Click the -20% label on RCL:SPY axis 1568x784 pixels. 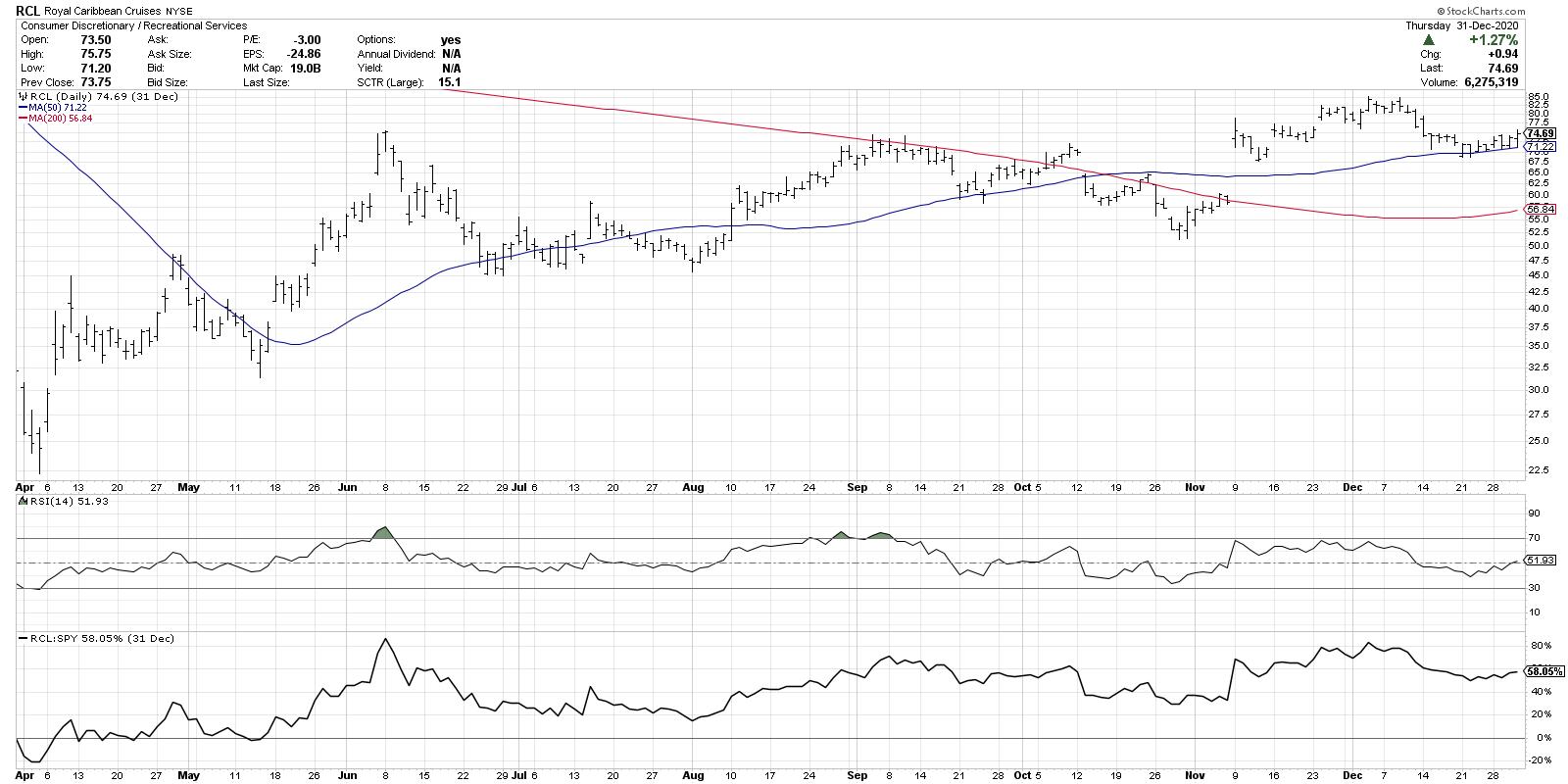1539,760
